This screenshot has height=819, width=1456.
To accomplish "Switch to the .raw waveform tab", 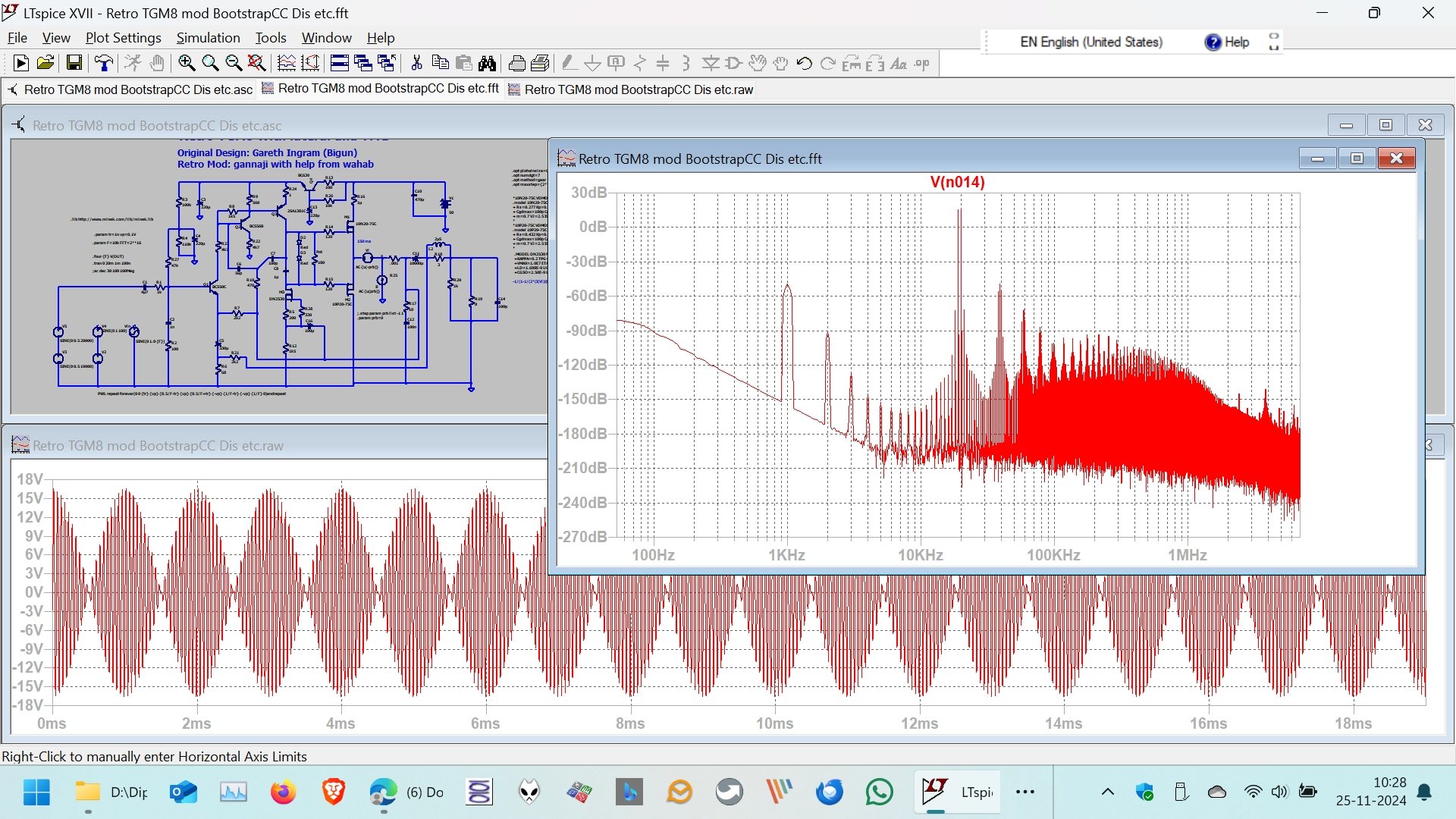I will click(631, 89).
